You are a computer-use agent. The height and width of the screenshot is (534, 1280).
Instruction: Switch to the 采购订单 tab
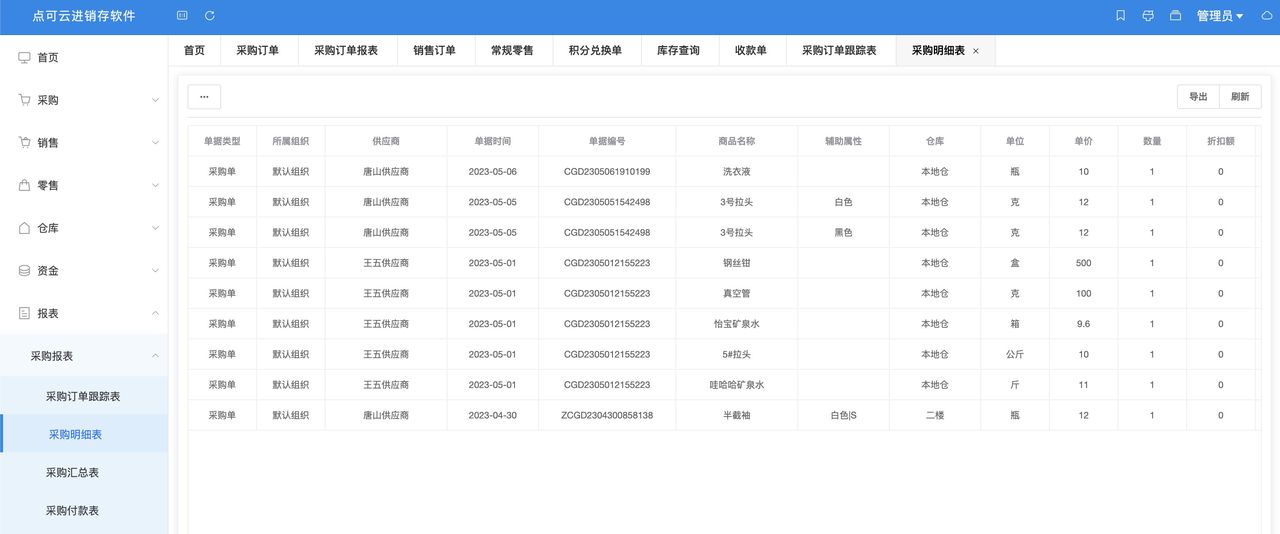coord(258,50)
